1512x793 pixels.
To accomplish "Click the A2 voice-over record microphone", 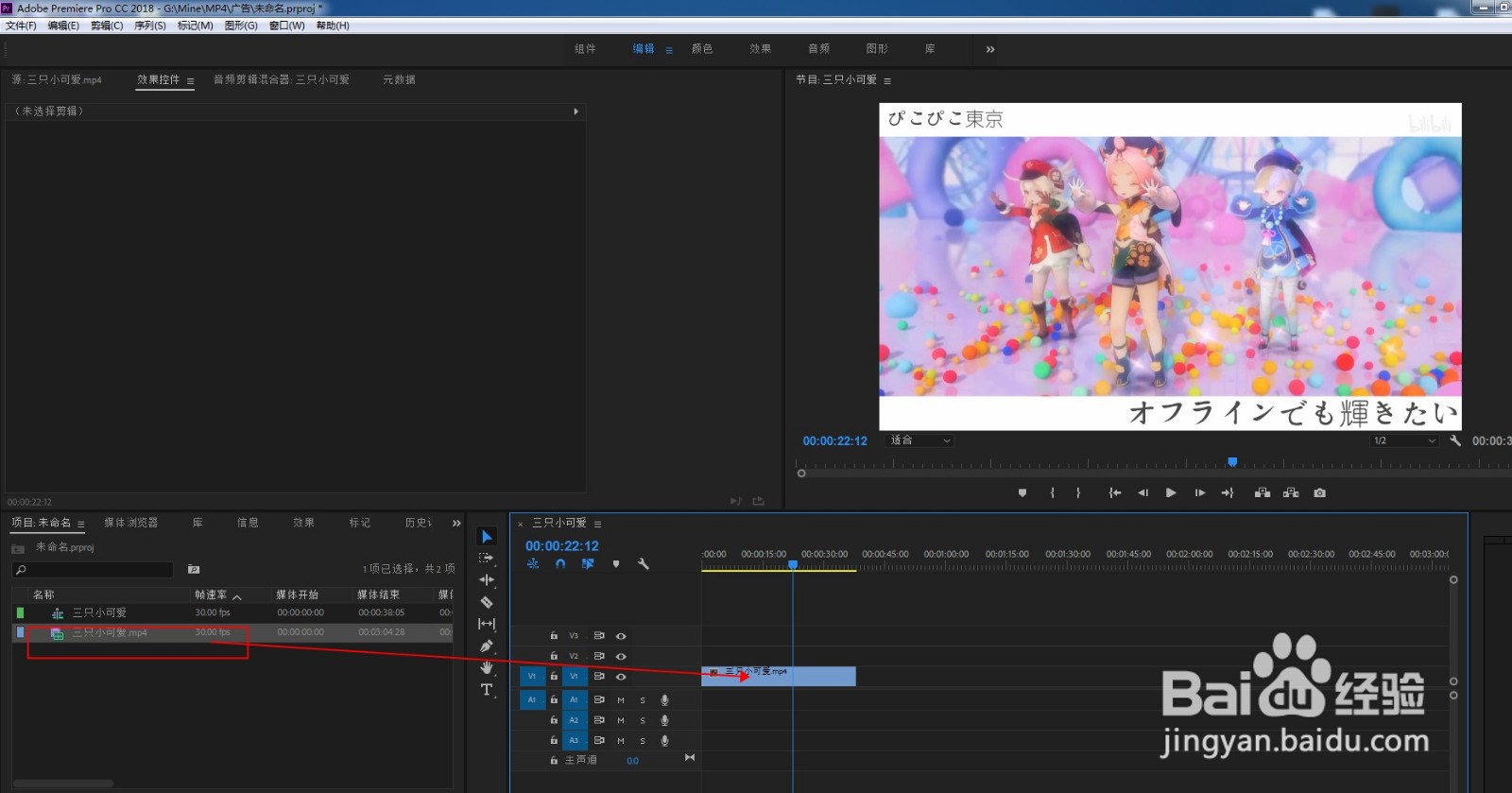I will pyautogui.click(x=664, y=720).
